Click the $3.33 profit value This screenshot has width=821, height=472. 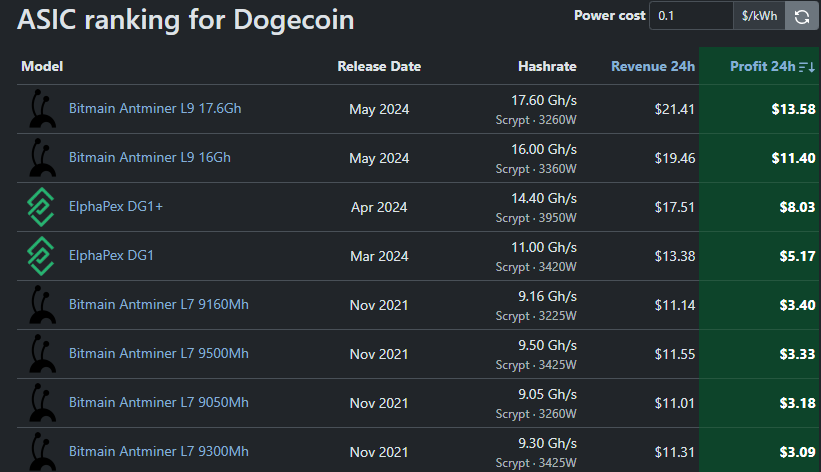[x=797, y=354]
